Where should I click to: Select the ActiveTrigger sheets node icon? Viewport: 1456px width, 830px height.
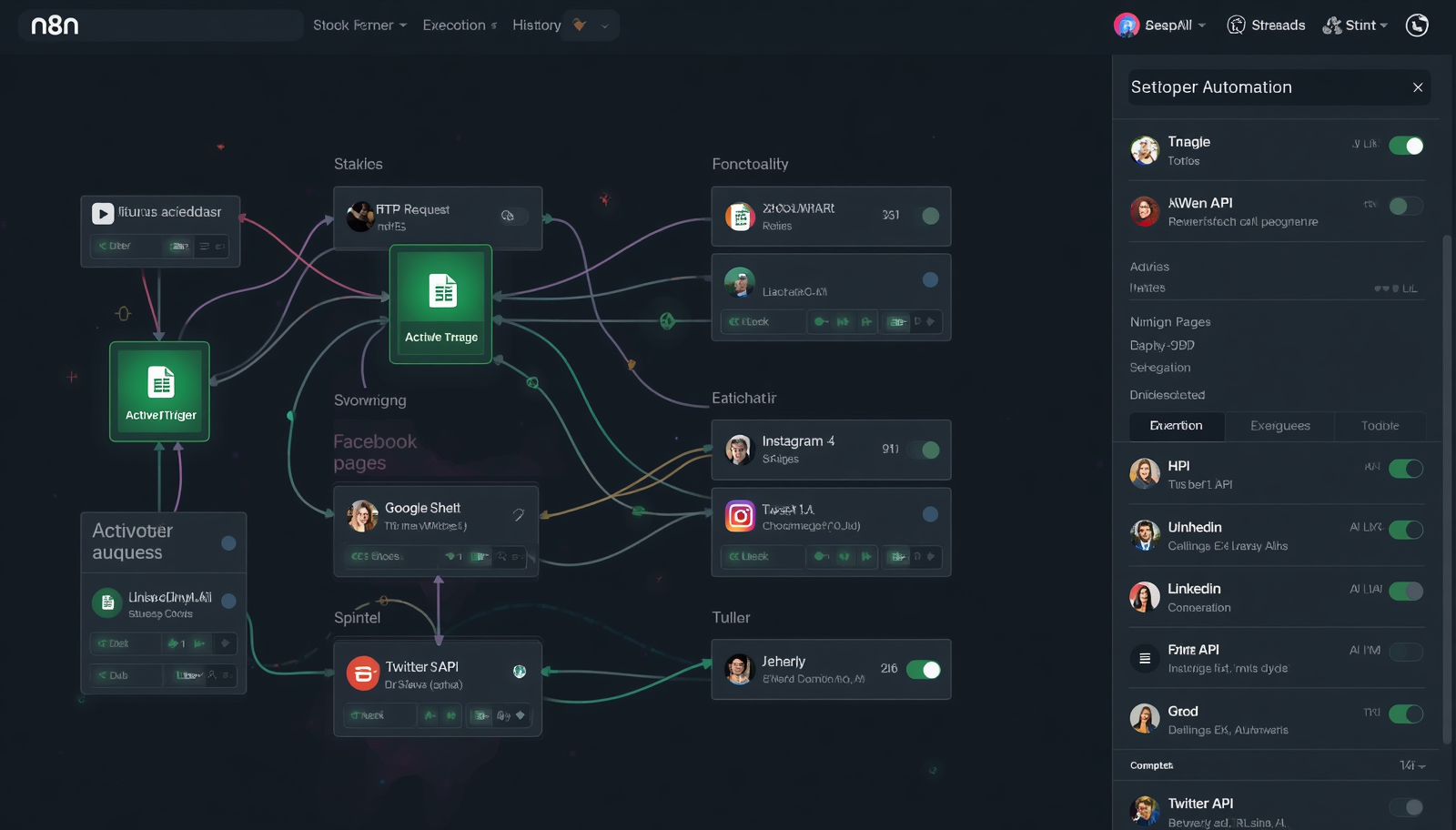pyautogui.click(x=161, y=383)
